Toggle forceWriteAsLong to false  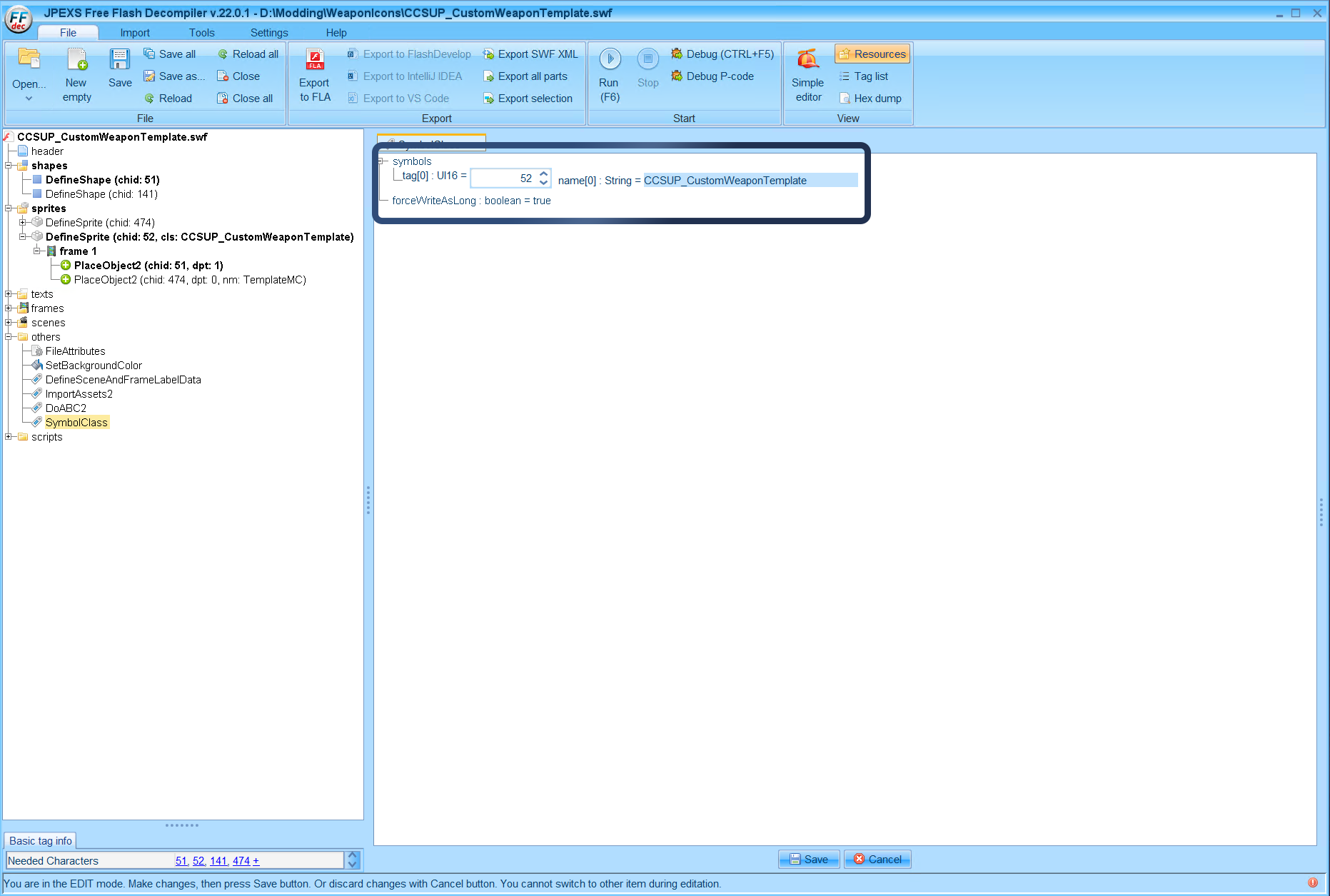point(541,201)
